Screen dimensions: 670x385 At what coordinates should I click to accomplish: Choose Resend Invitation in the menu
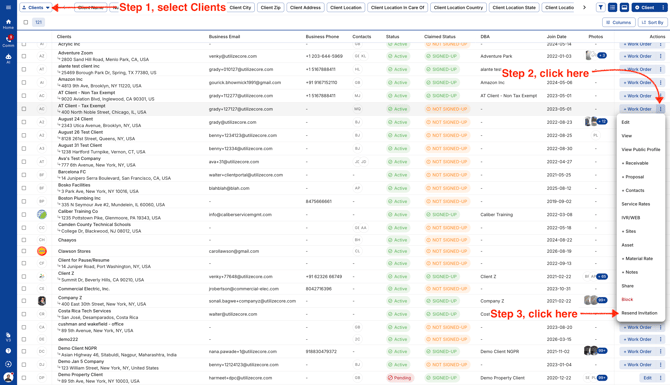(639, 313)
